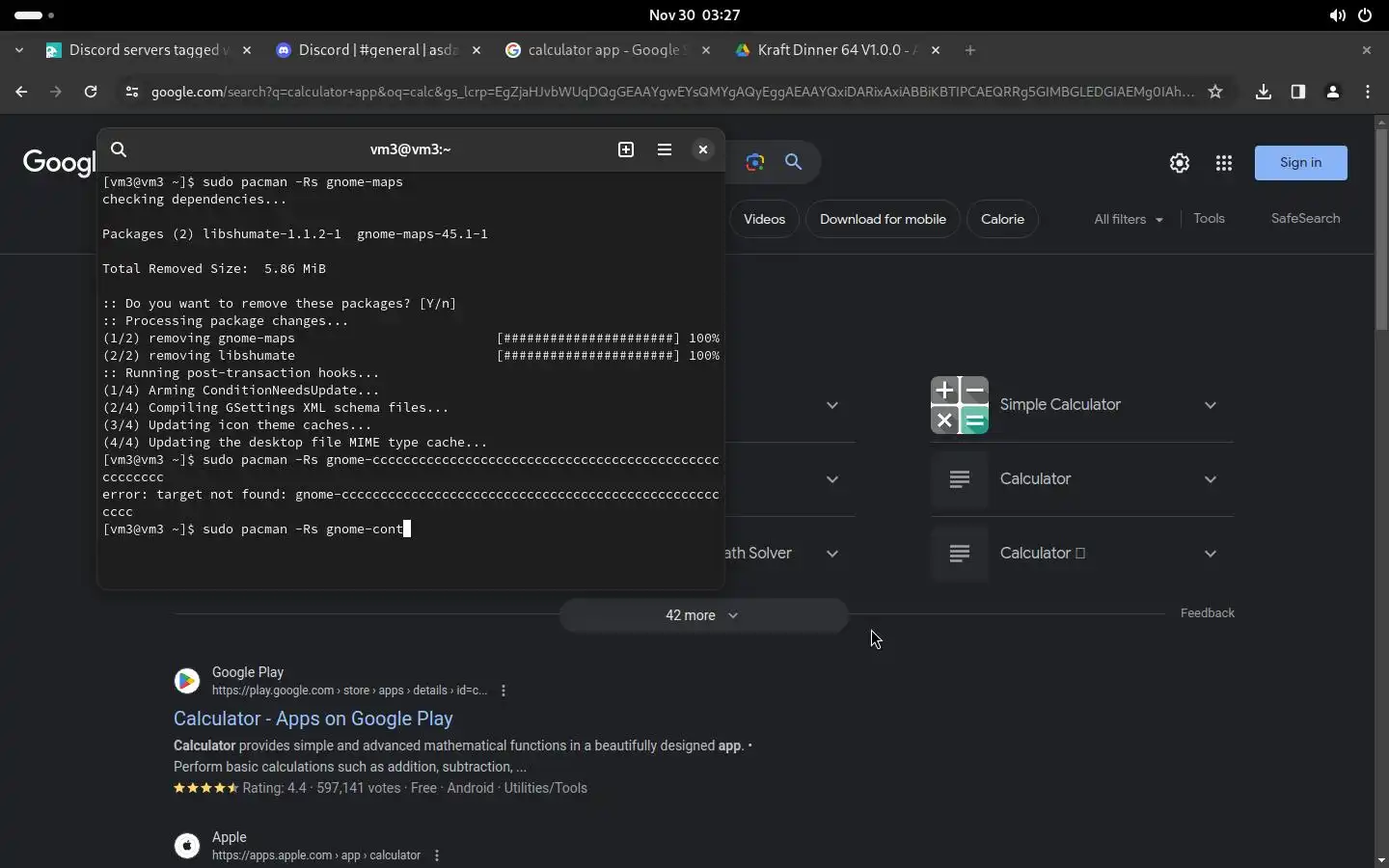Screen dimensions: 1389x868
Task: Bookmark this page with the star
Action: [1215, 92]
